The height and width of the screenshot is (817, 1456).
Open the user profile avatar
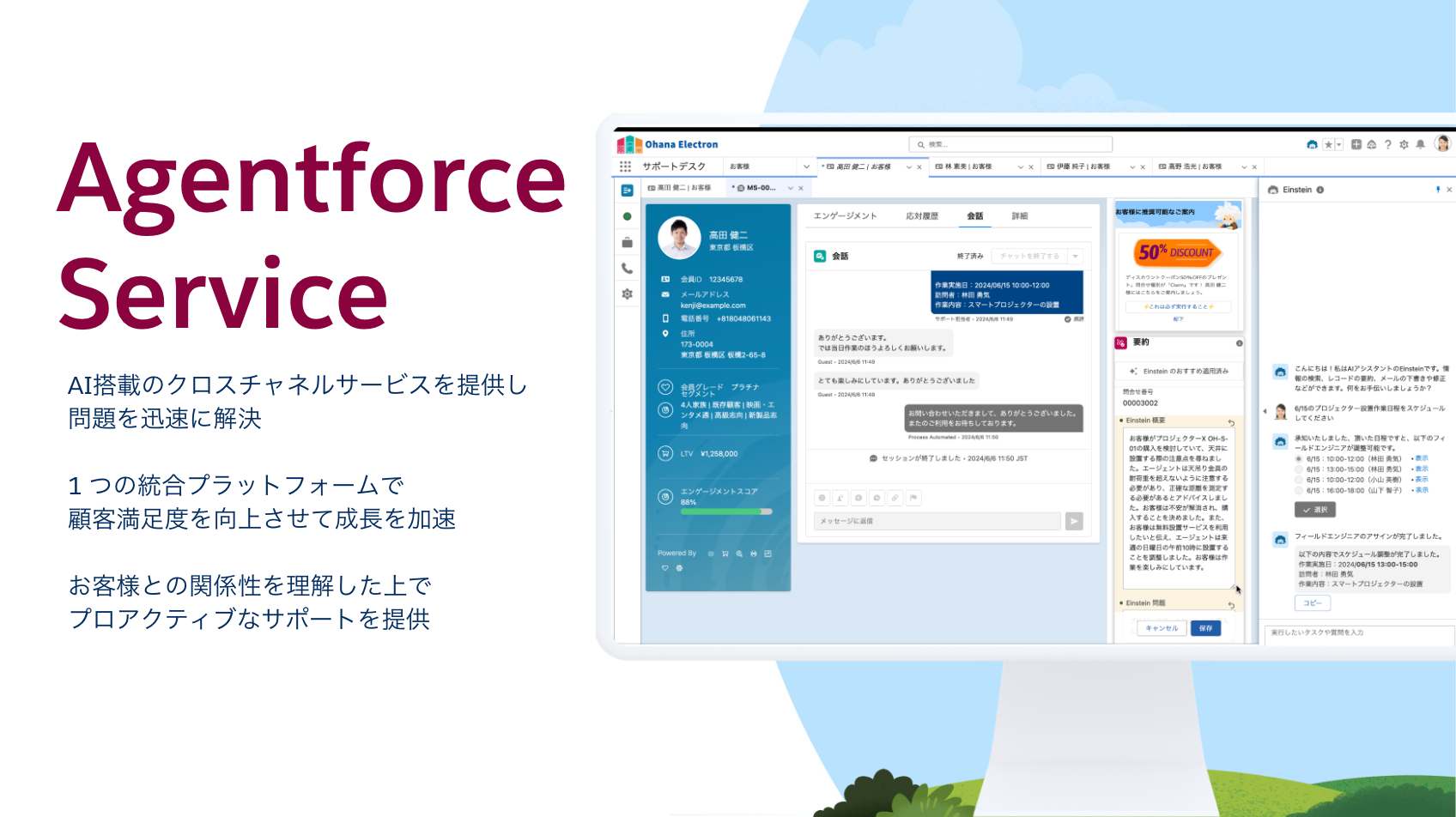point(1442,143)
